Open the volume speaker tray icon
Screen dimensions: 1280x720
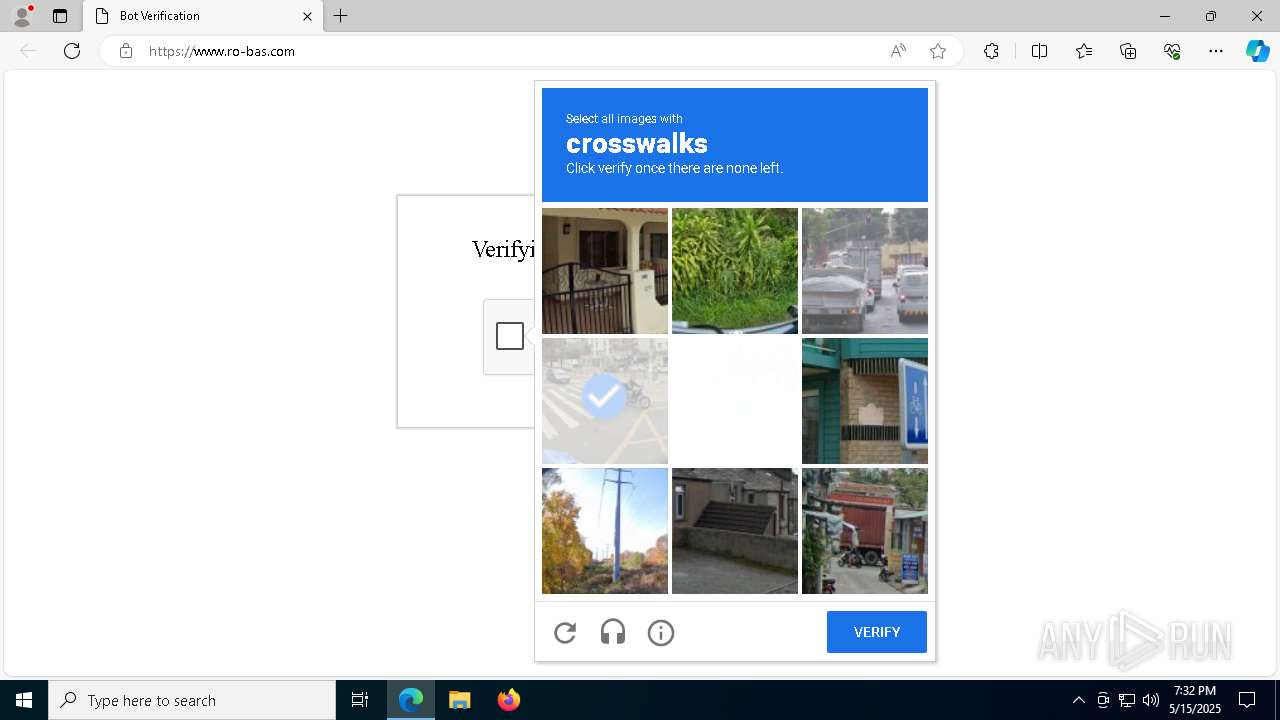[1151, 700]
